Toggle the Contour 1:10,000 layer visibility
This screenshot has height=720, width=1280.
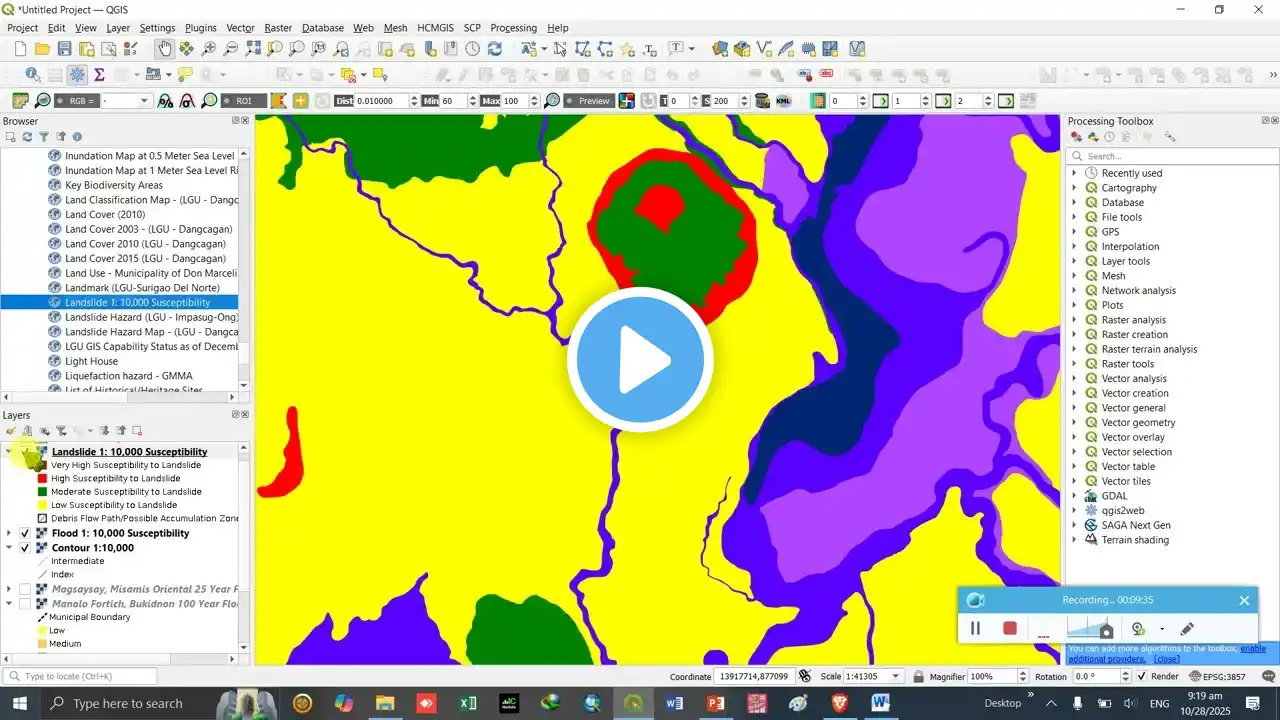coord(25,548)
